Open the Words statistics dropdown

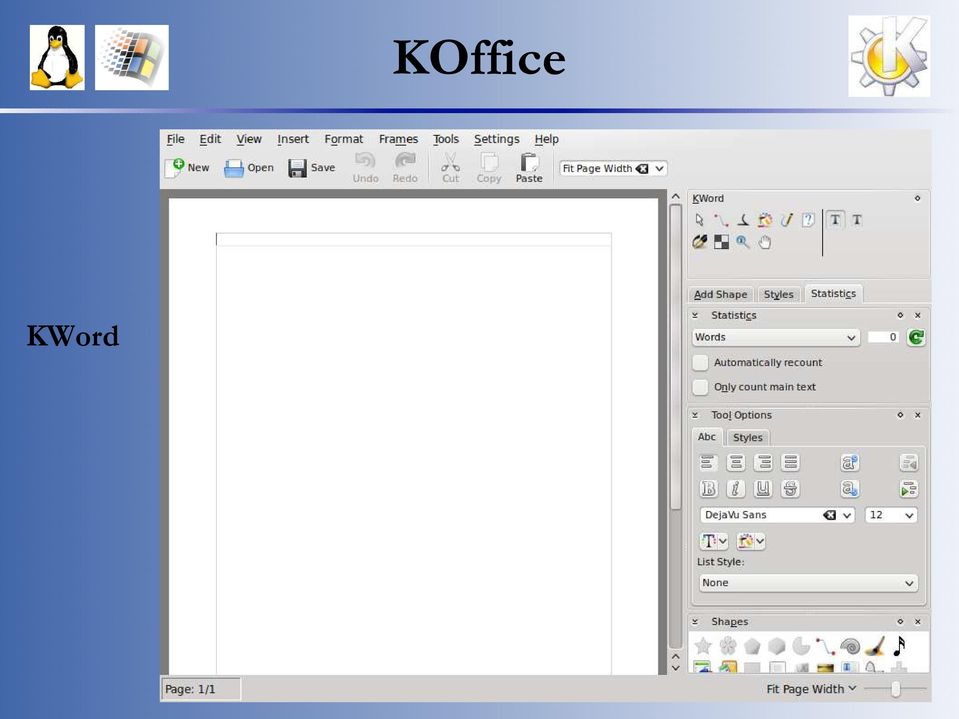pos(776,337)
